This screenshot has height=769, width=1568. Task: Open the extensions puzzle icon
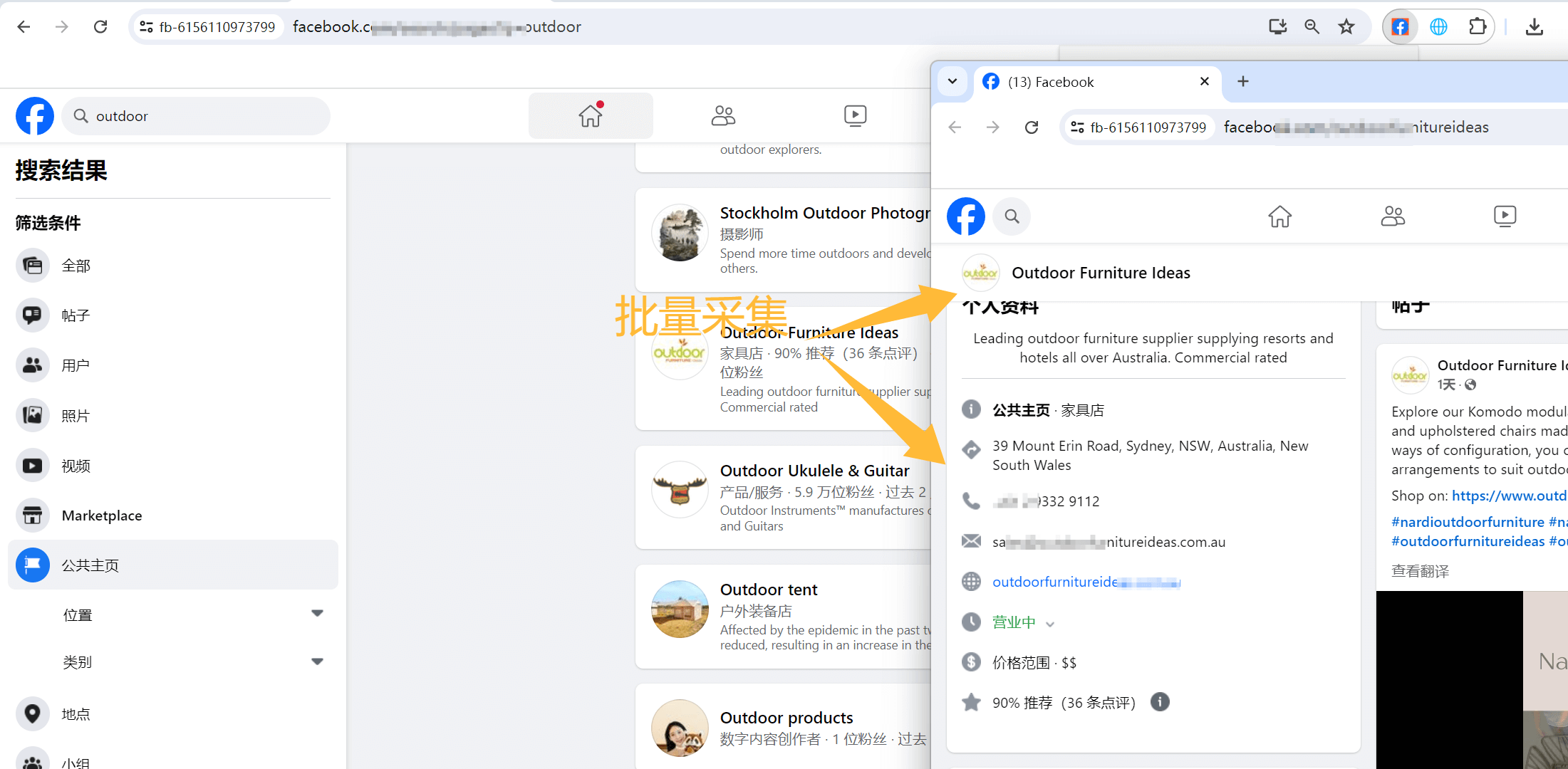[1478, 27]
